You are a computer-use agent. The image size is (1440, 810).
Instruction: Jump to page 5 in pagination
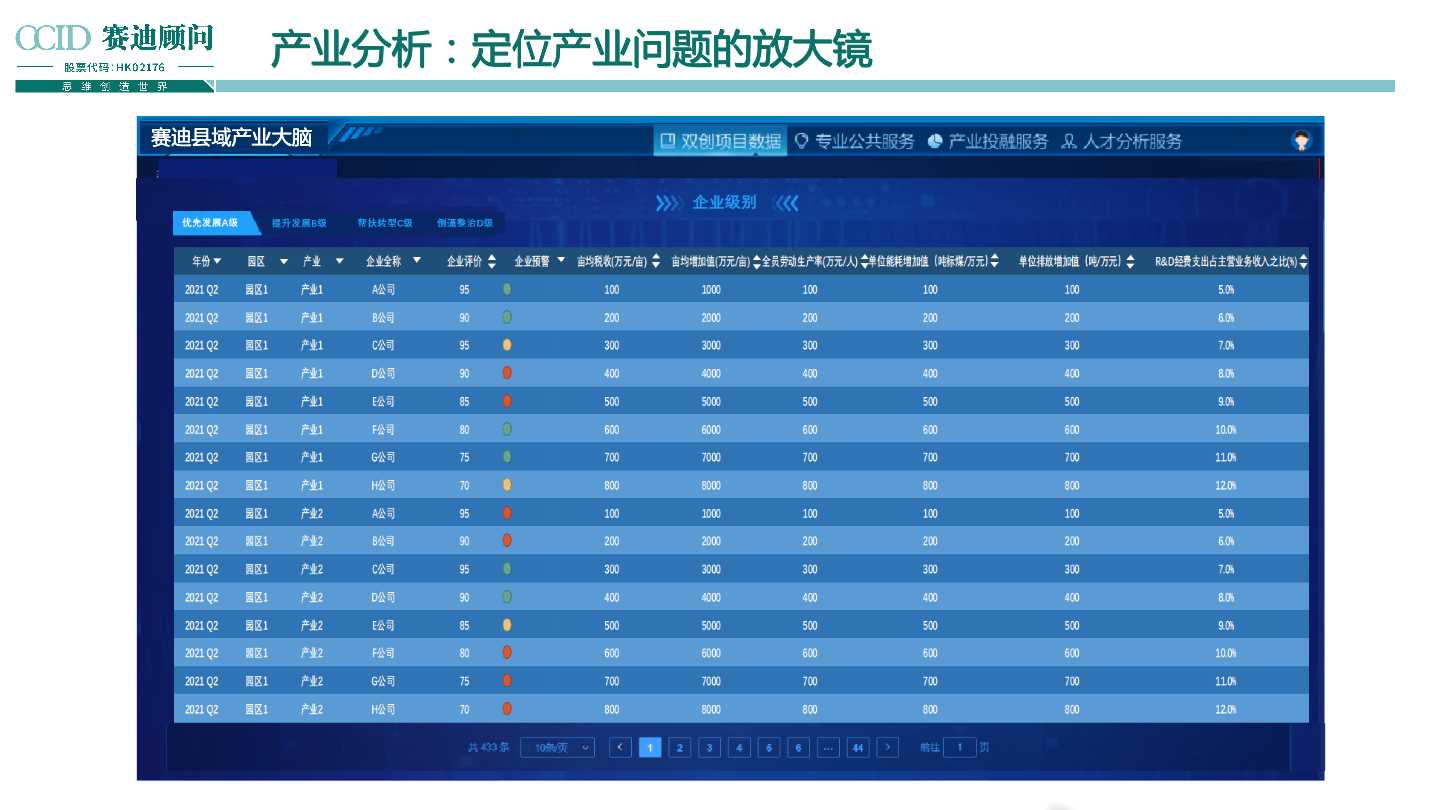(769, 747)
